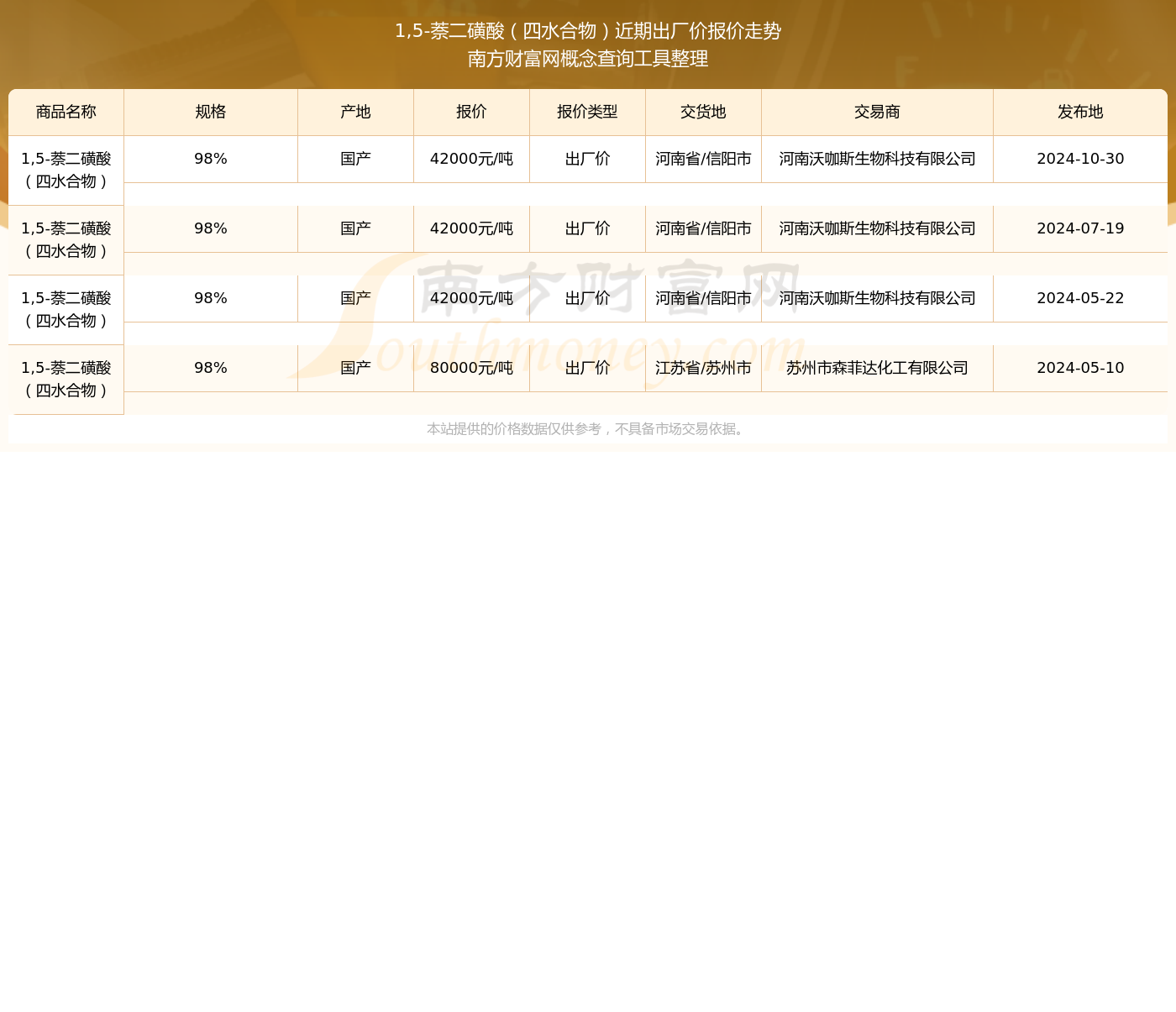Select the date cell 2024-05-10
1176x1012 pixels.
click(x=1080, y=369)
